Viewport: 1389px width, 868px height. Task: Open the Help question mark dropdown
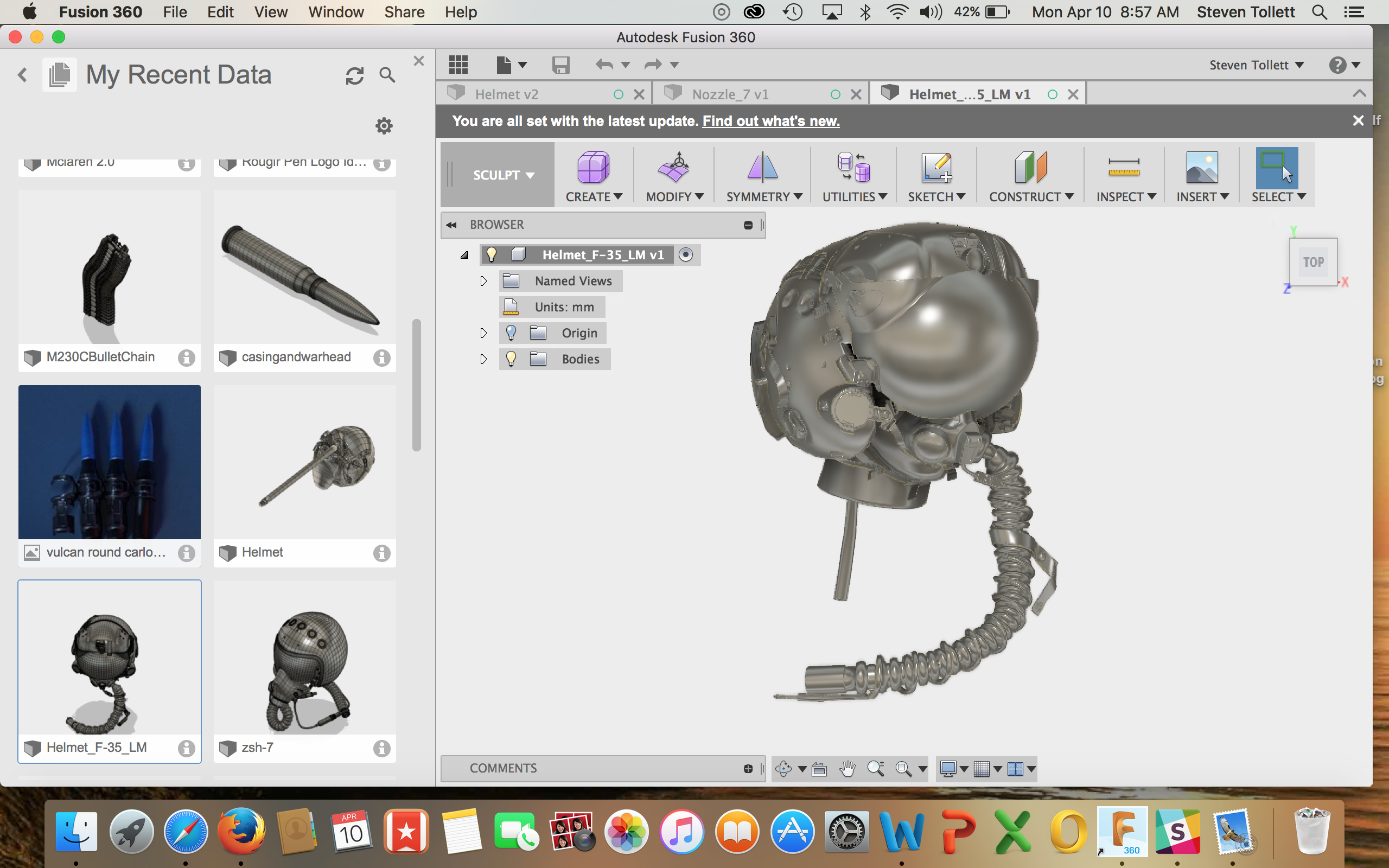pyautogui.click(x=1345, y=65)
